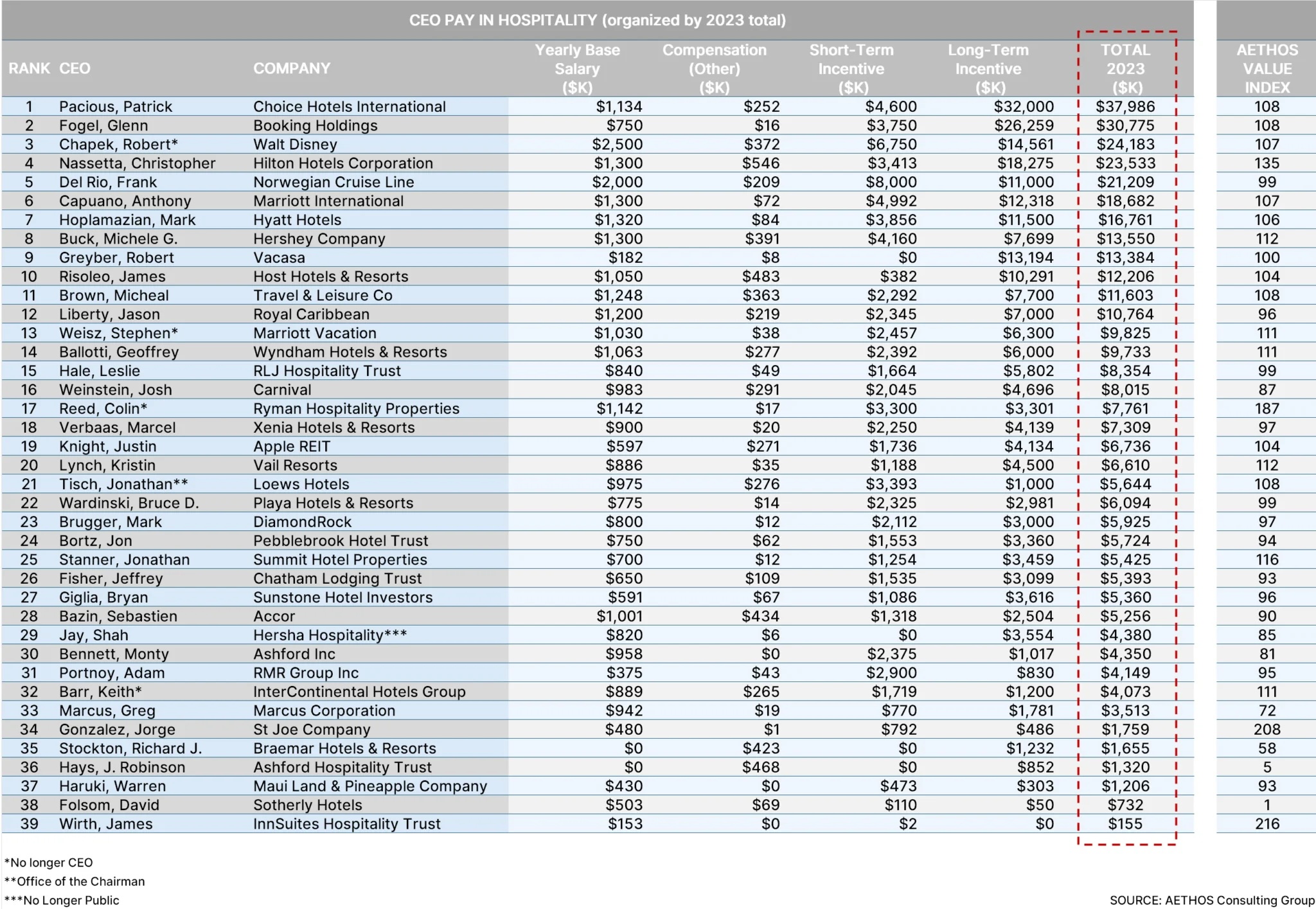
Task: Select the TOTAL 2023 column header
Action: click(x=1126, y=68)
